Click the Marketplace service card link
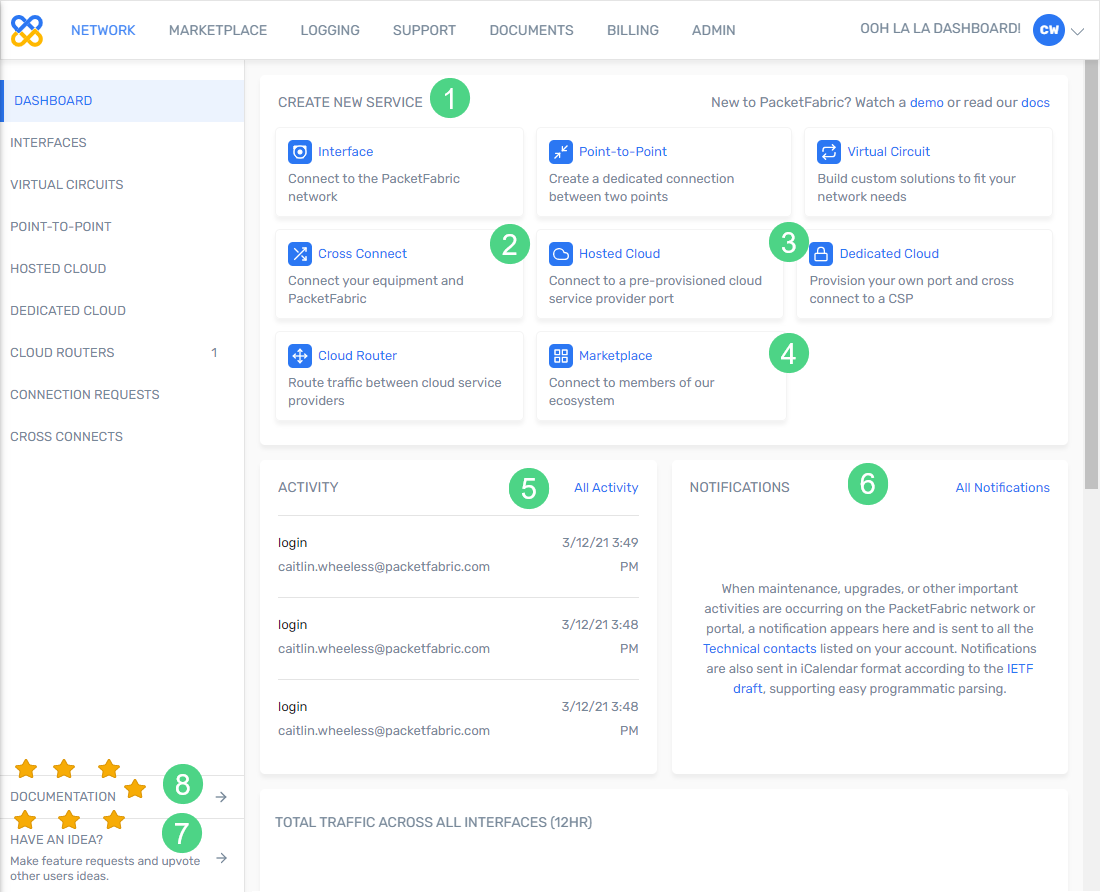Screen dimensions: 1100x892 (x=615, y=356)
